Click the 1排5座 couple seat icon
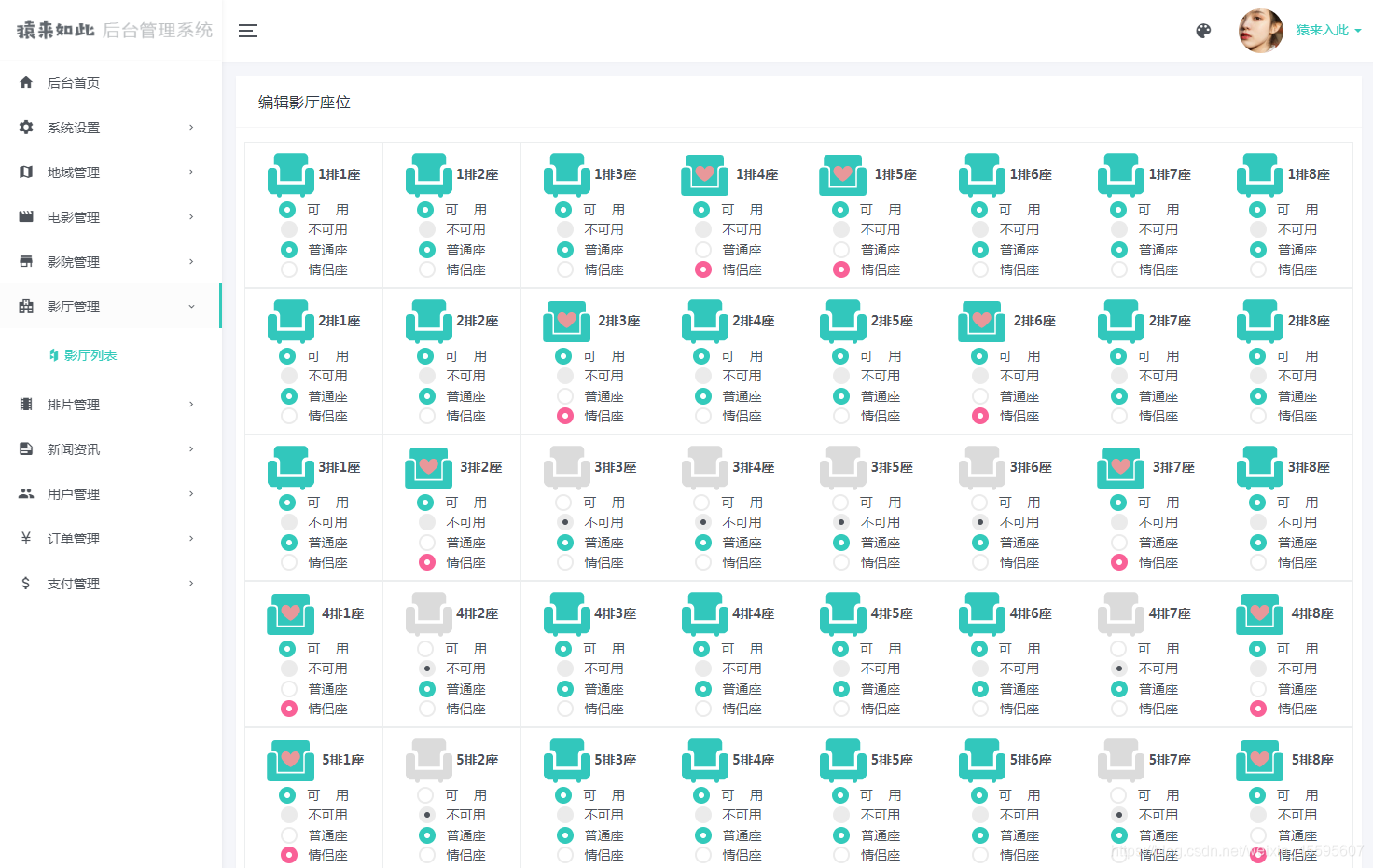The image size is (1373, 868). click(843, 174)
